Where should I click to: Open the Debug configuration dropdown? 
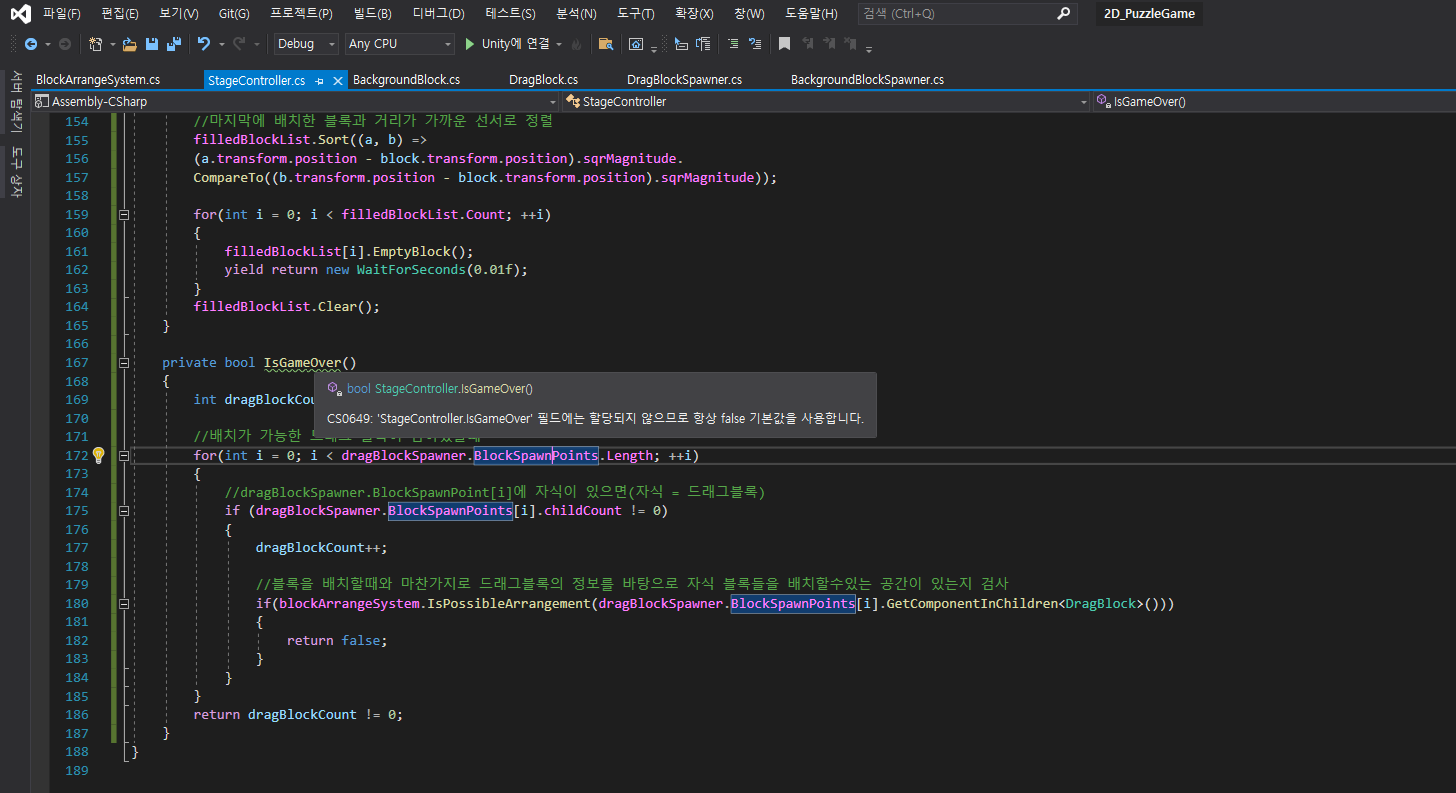pos(306,44)
